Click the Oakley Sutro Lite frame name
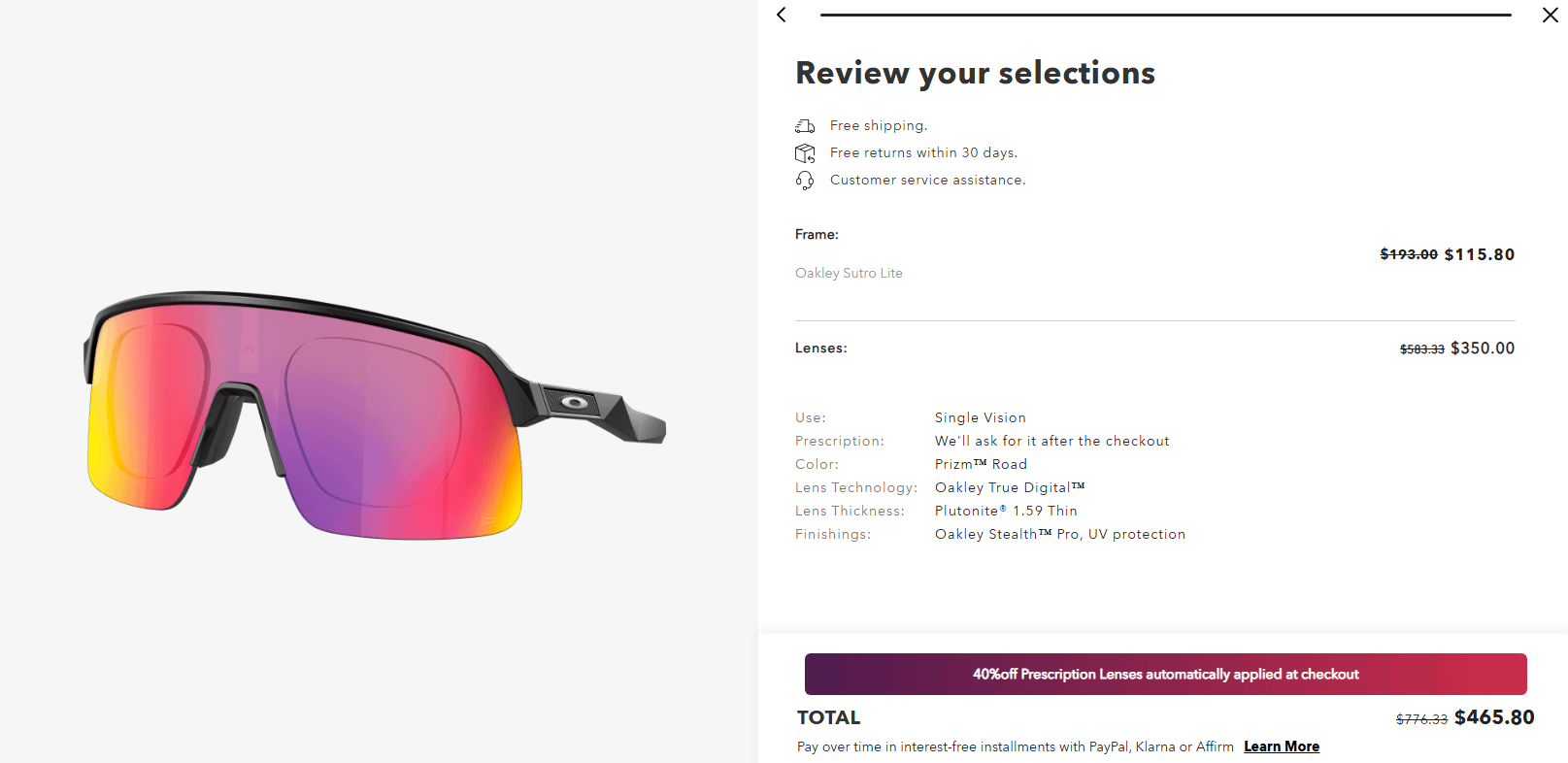The width and height of the screenshot is (1568, 763). (849, 273)
